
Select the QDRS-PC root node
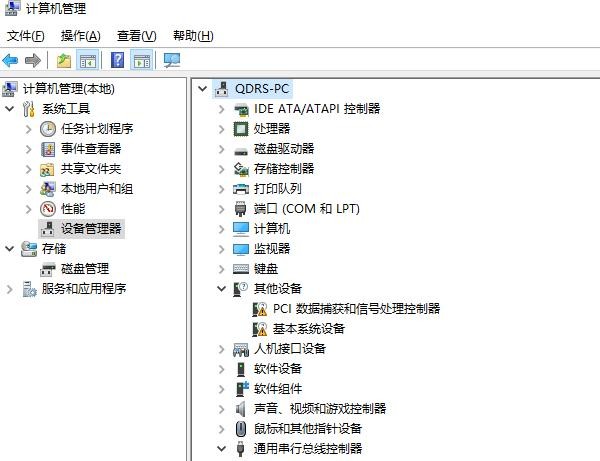pos(262,89)
